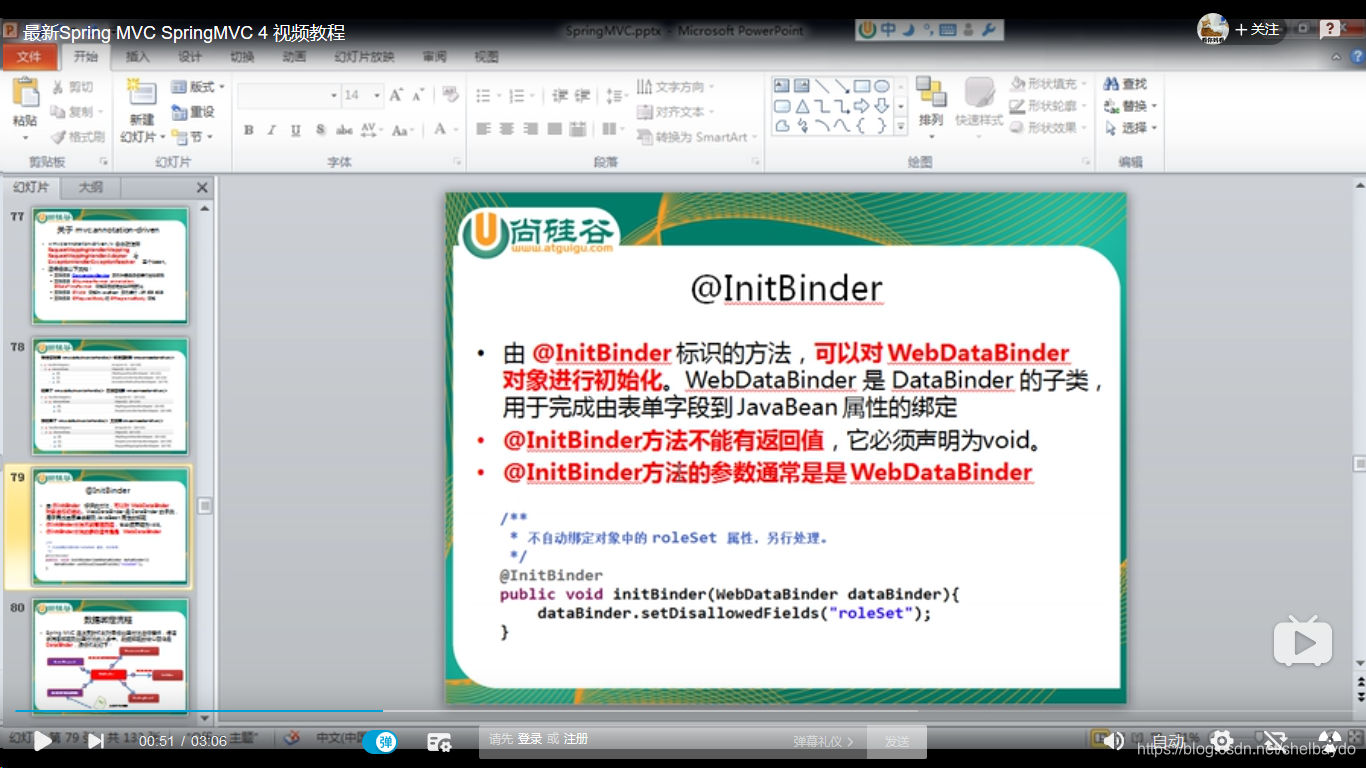Image resolution: width=1366 pixels, height=768 pixels.
Task: Center-align text
Action: click(x=507, y=129)
